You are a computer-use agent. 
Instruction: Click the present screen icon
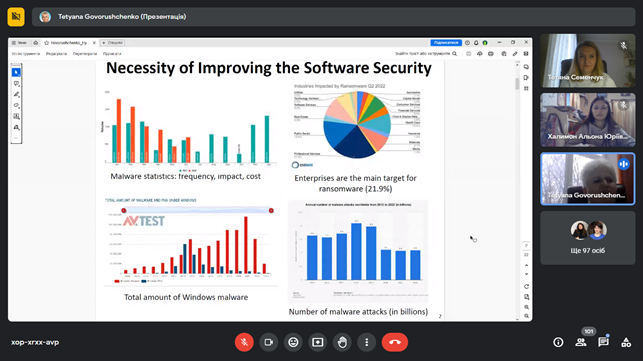coord(318,342)
